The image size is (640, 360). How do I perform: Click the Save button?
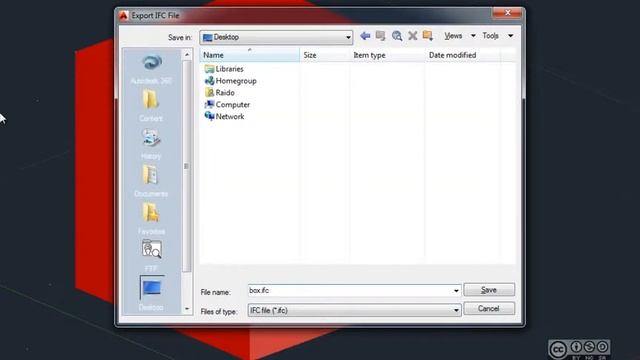click(489, 290)
